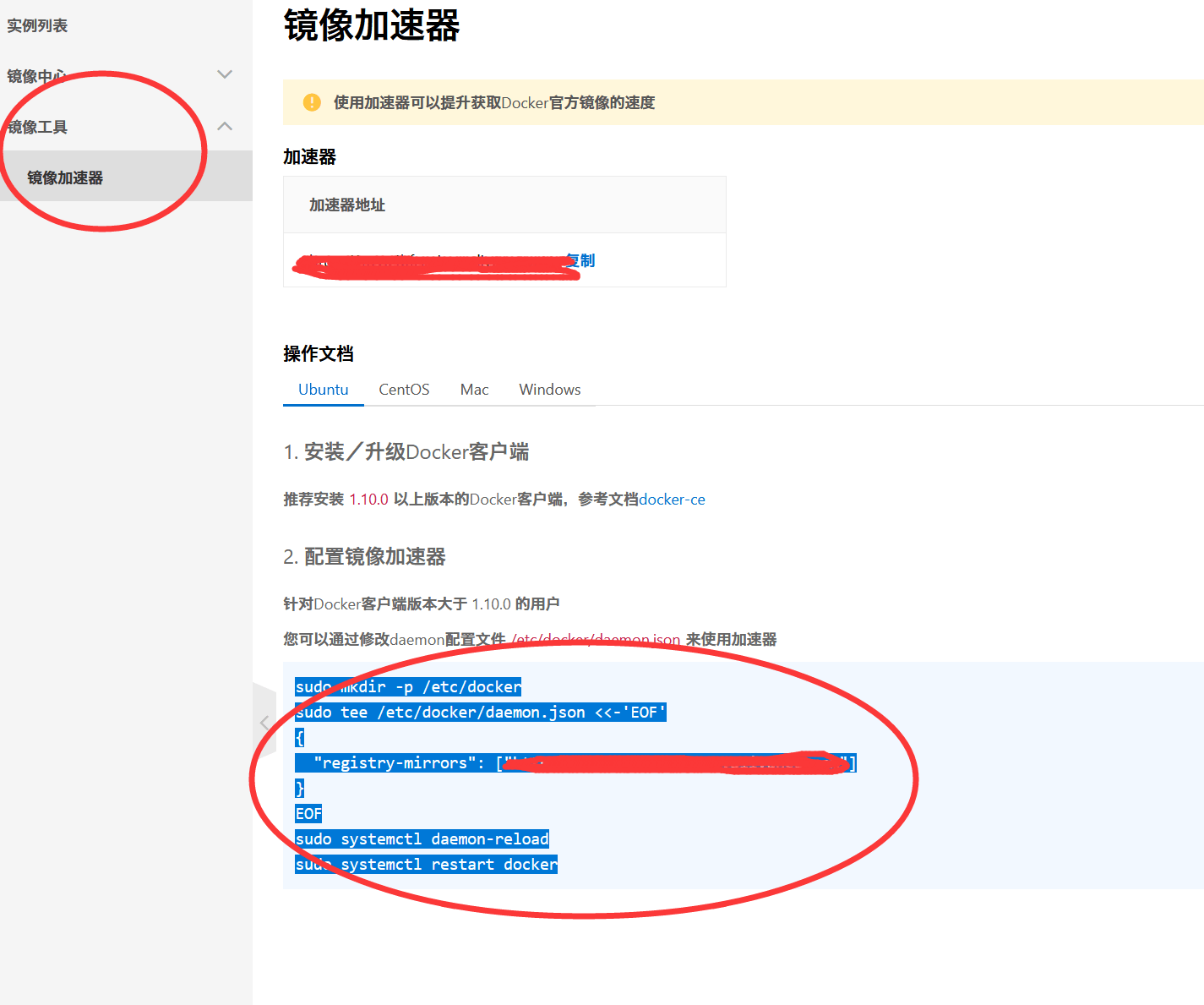
Task: Click the /etc/docker/daemon.json path text
Action: [x=596, y=639]
